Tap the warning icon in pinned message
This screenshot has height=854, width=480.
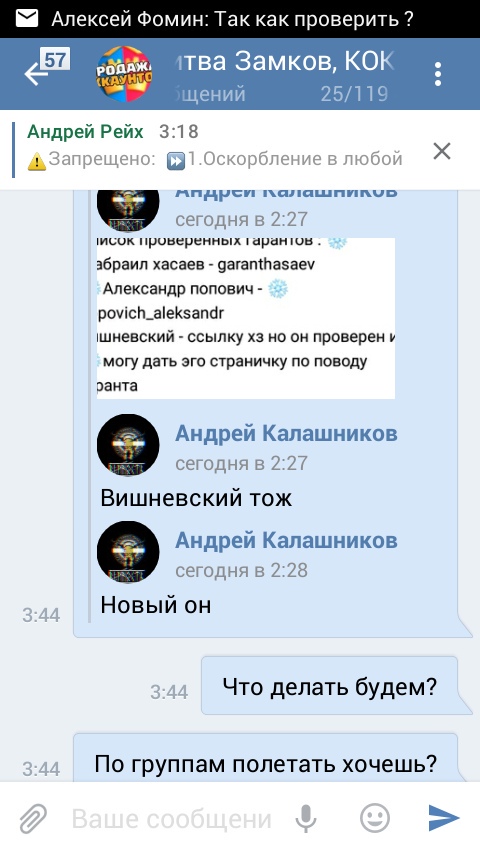[37, 161]
